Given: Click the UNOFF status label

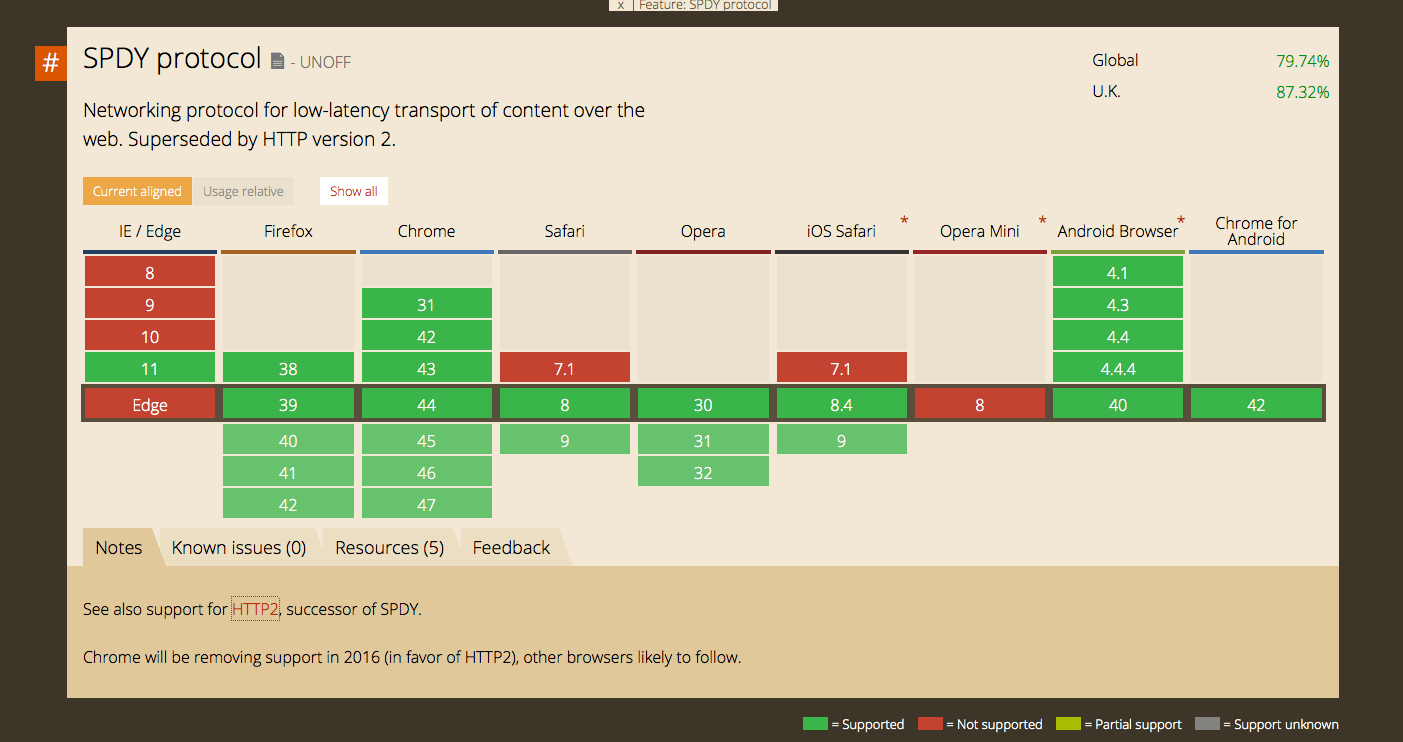Looking at the screenshot, I should (x=325, y=62).
